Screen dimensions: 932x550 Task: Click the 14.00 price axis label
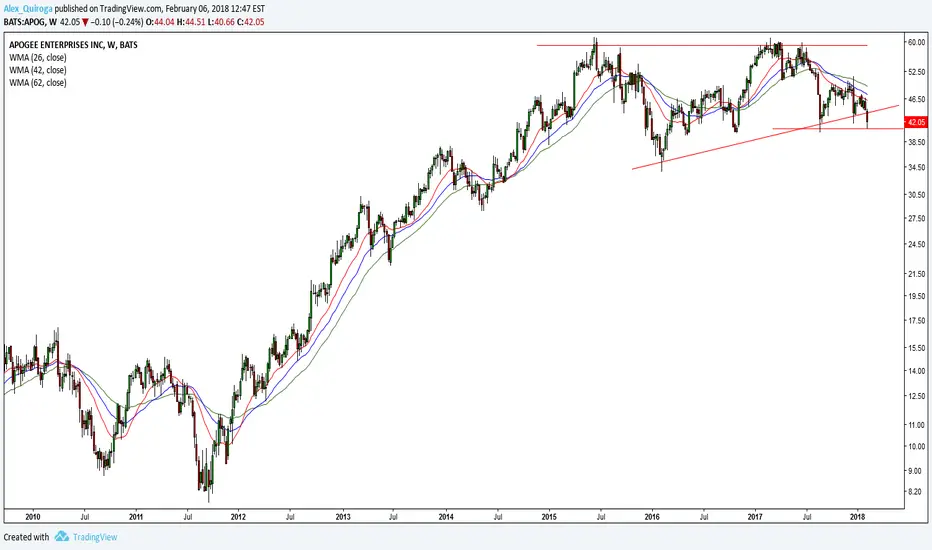tap(917, 371)
